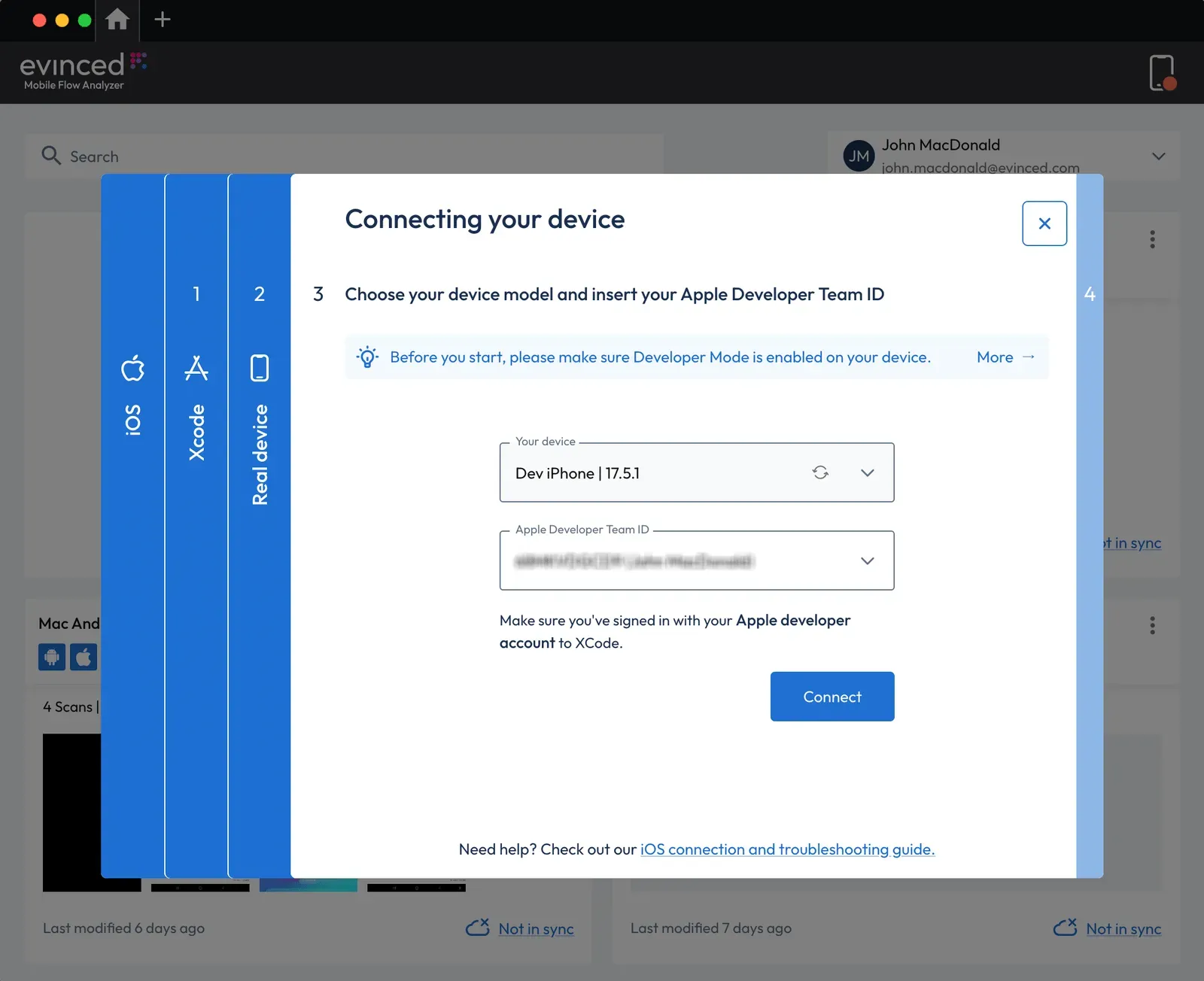Click the home icon in tab bar
The width and height of the screenshot is (1204, 981).
click(x=117, y=19)
